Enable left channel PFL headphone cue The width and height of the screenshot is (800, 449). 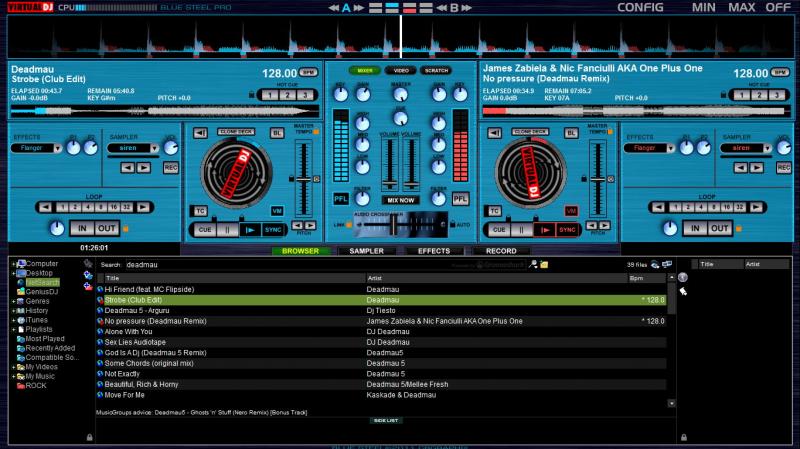[x=341, y=199]
